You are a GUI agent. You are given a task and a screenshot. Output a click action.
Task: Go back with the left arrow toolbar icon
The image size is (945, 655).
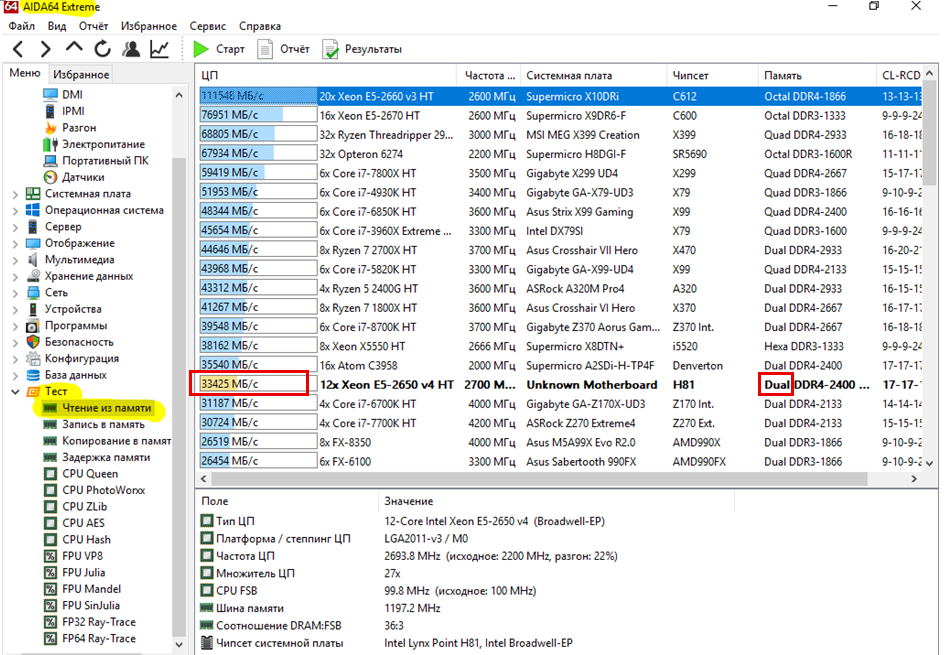(18, 49)
